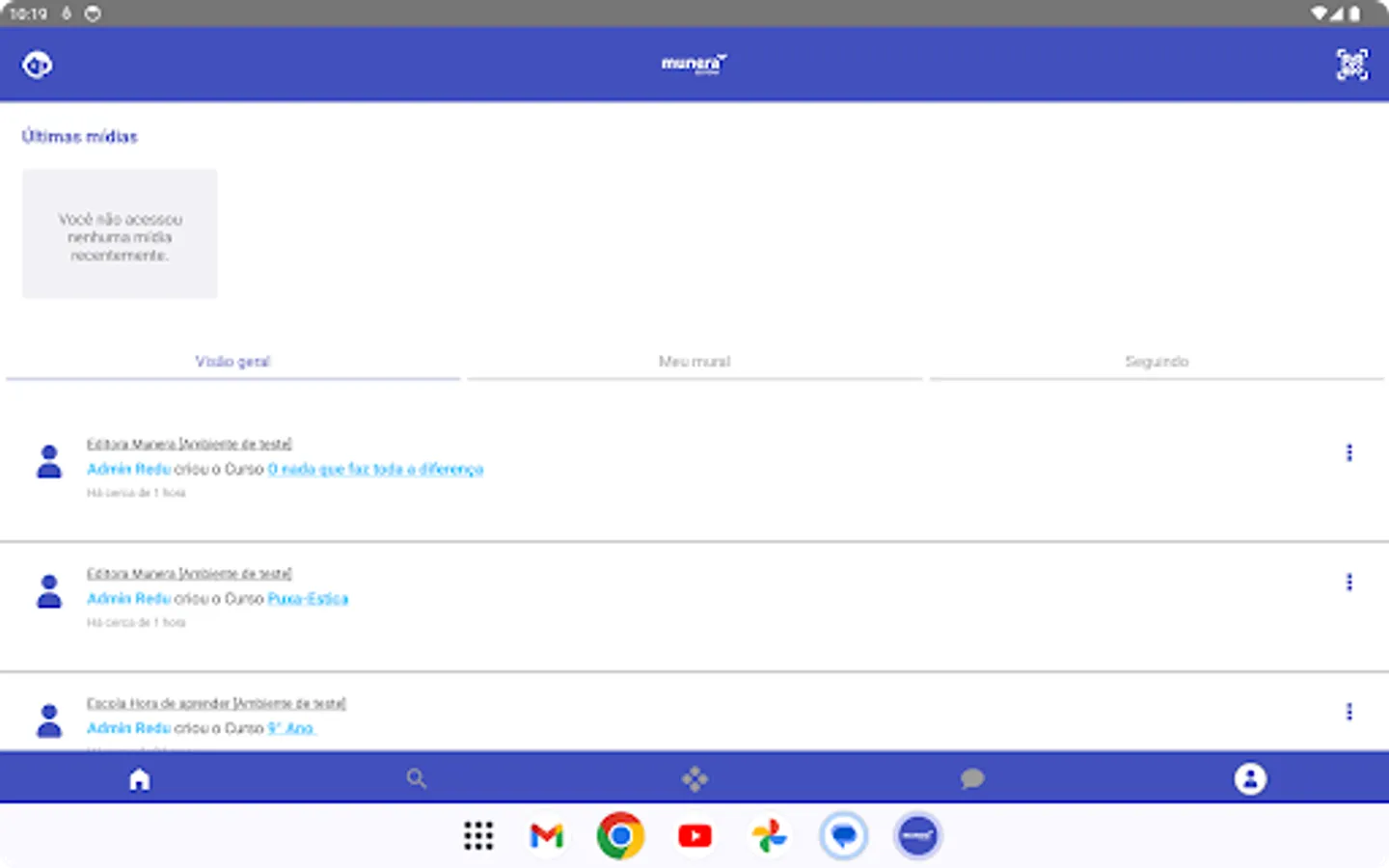
Task: Open Gmail from the dock
Action: click(546, 835)
